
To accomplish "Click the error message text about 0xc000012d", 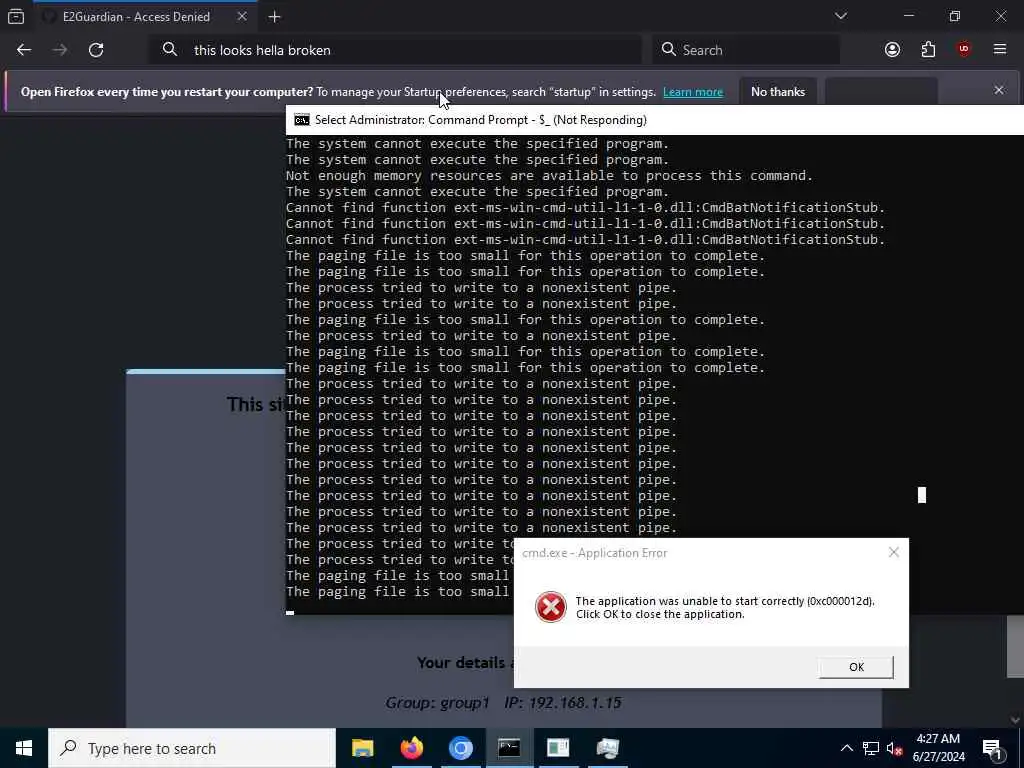I will click(x=725, y=607).
